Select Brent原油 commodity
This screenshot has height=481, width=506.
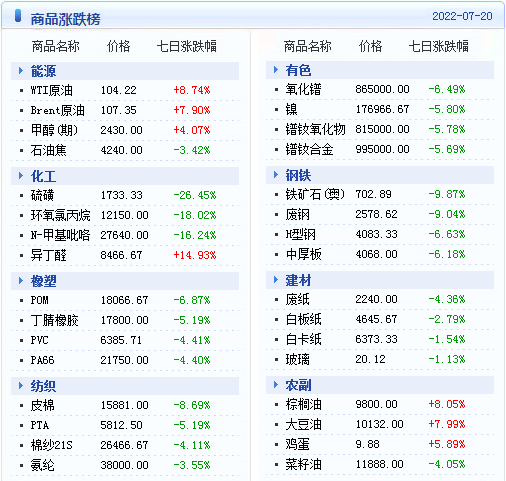pyautogui.click(x=58, y=110)
